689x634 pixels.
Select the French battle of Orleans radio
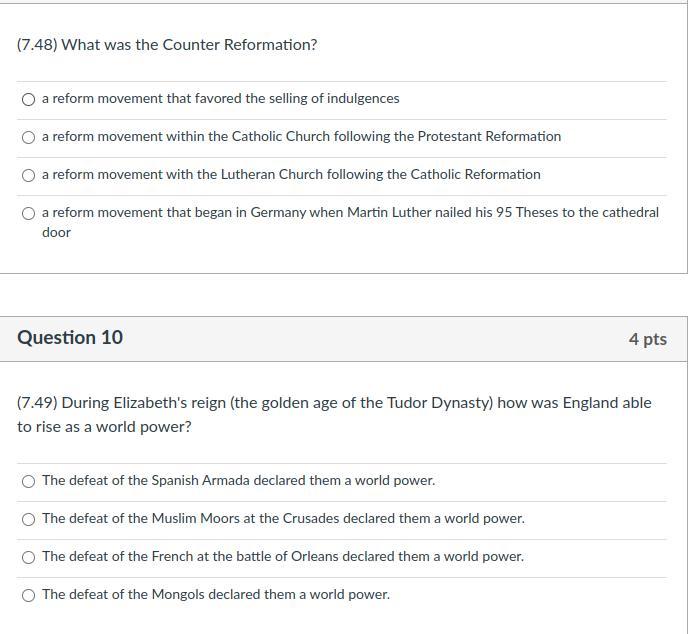(29, 558)
